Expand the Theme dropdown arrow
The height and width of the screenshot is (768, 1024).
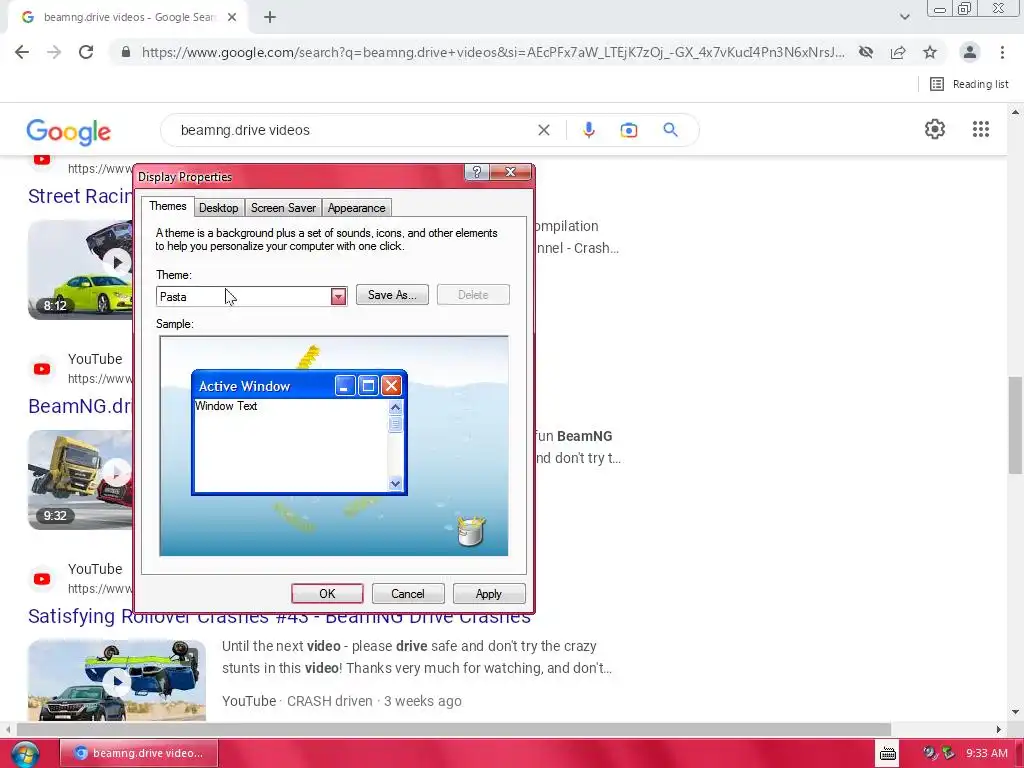[338, 297]
